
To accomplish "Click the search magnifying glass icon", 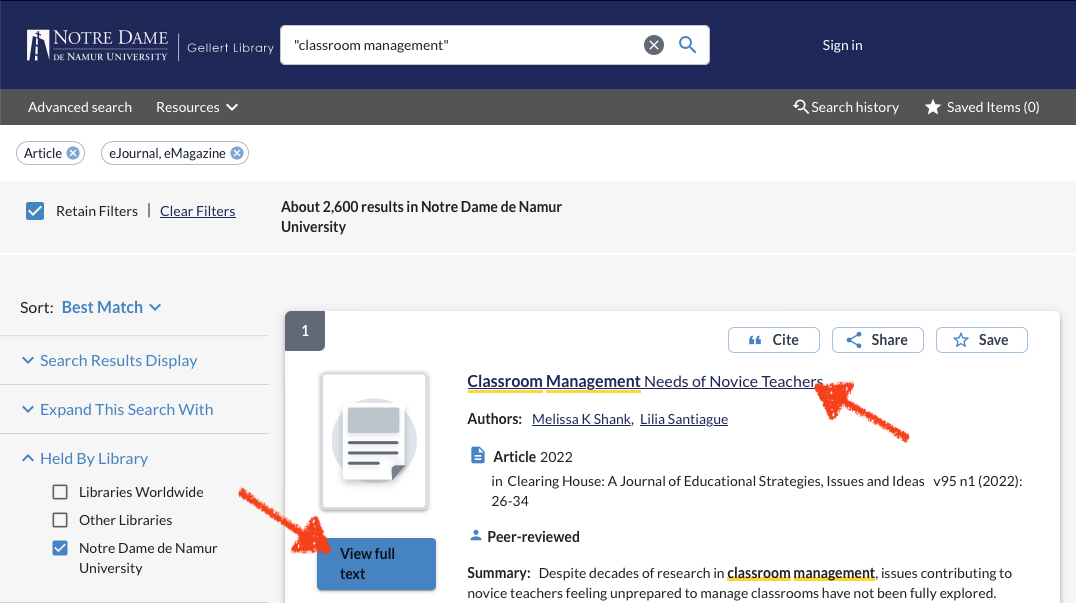I will pos(687,44).
